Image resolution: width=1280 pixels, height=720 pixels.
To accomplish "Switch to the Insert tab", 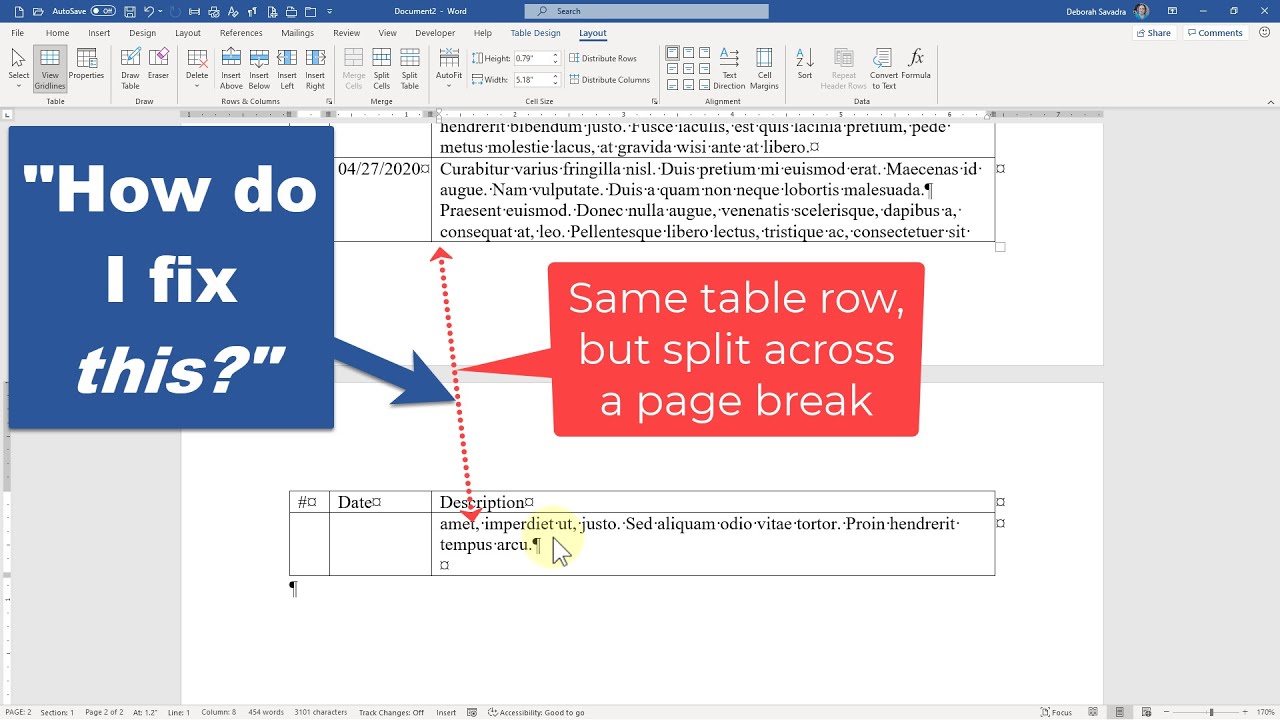I will (99, 33).
